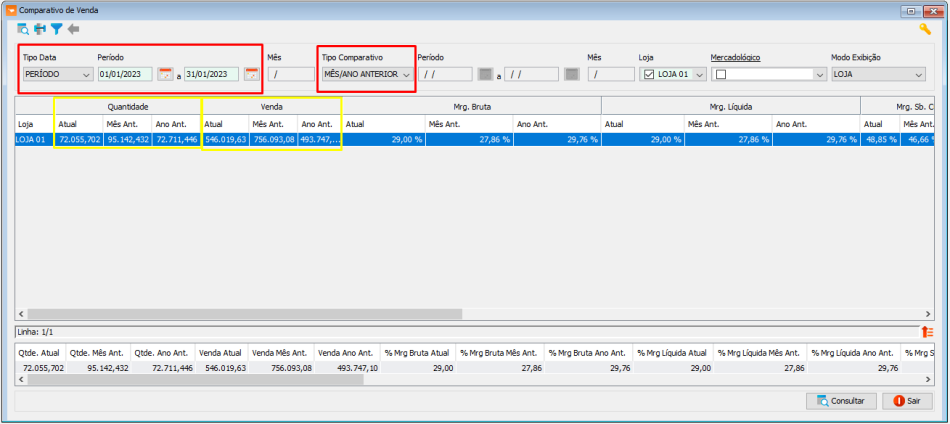Click the Mercadológico underlined label link

(735, 57)
